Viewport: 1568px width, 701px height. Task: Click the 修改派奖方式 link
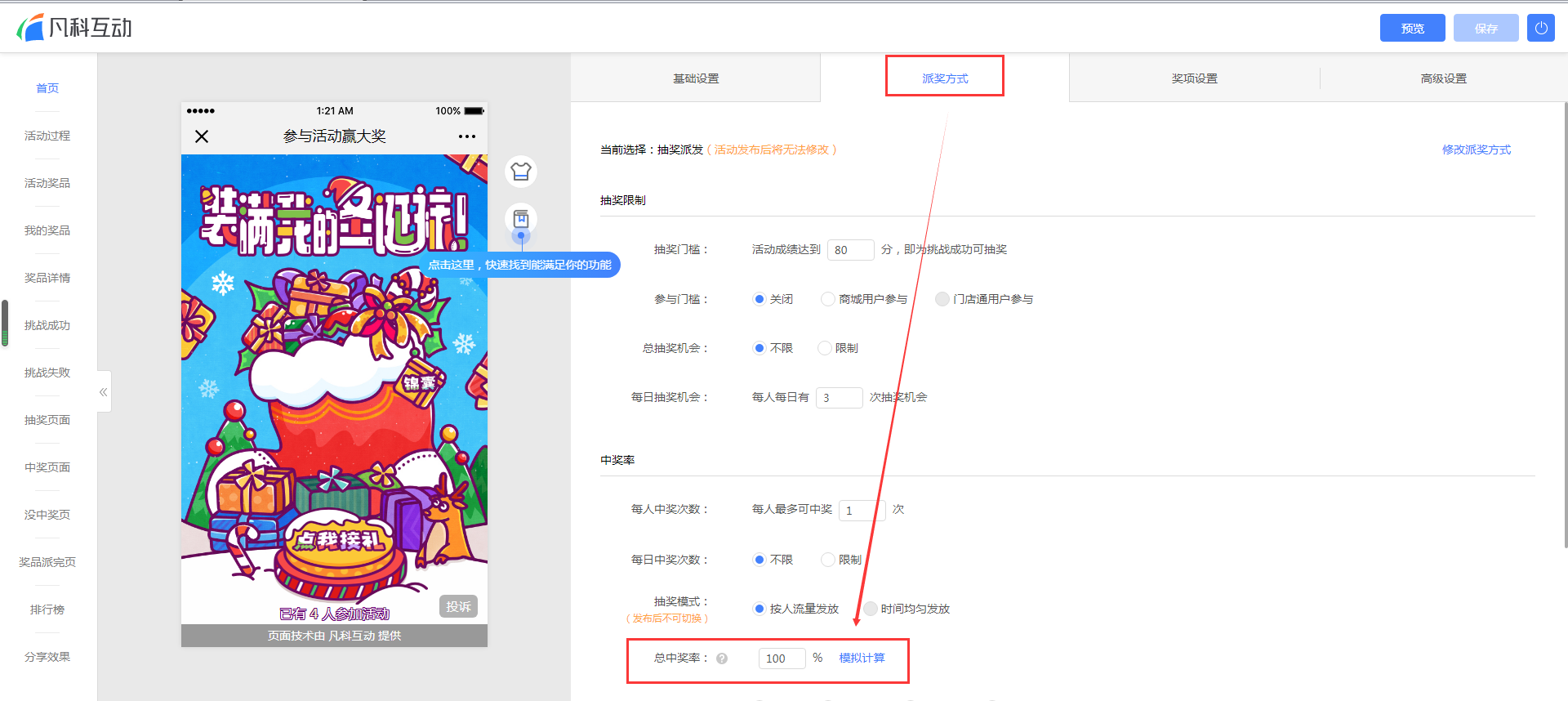pyautogui.click(x=1477, y=150)
